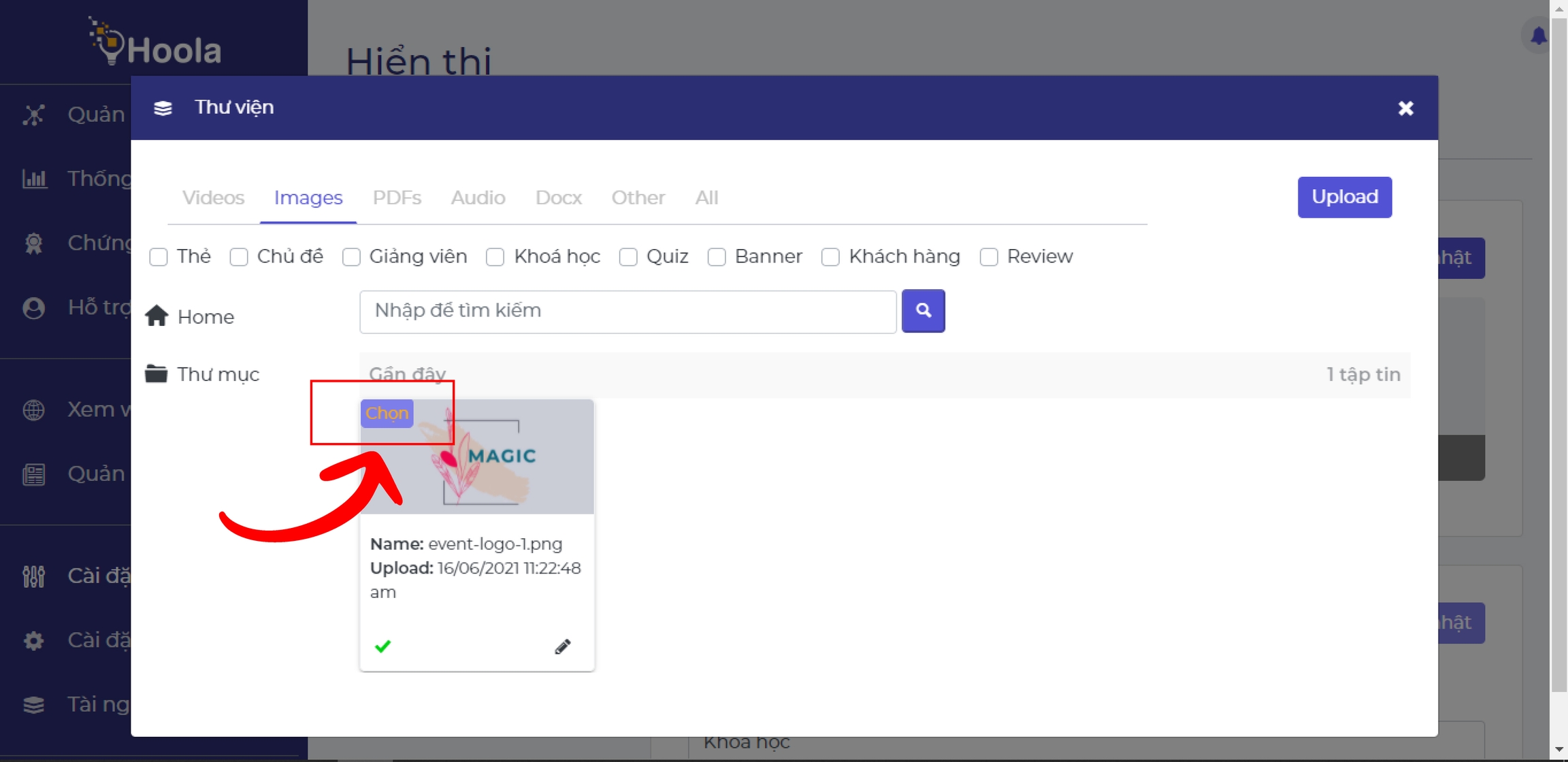Open the Thư mục folder icon
This screenshot has height=762, width=1568.
(156, 374)
